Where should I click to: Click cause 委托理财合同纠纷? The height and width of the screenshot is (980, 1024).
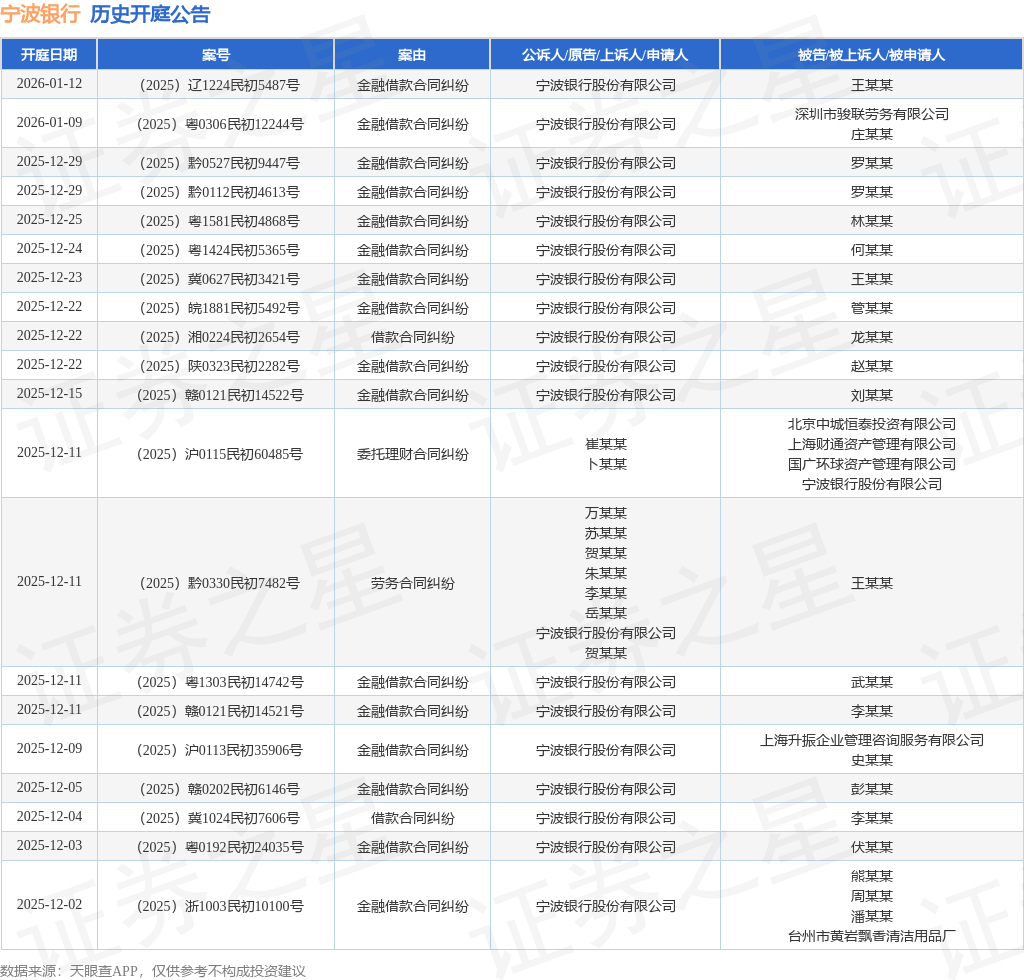coord(412,454)
